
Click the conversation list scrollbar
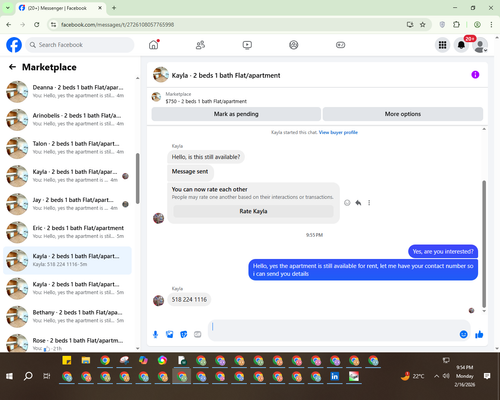137,178
